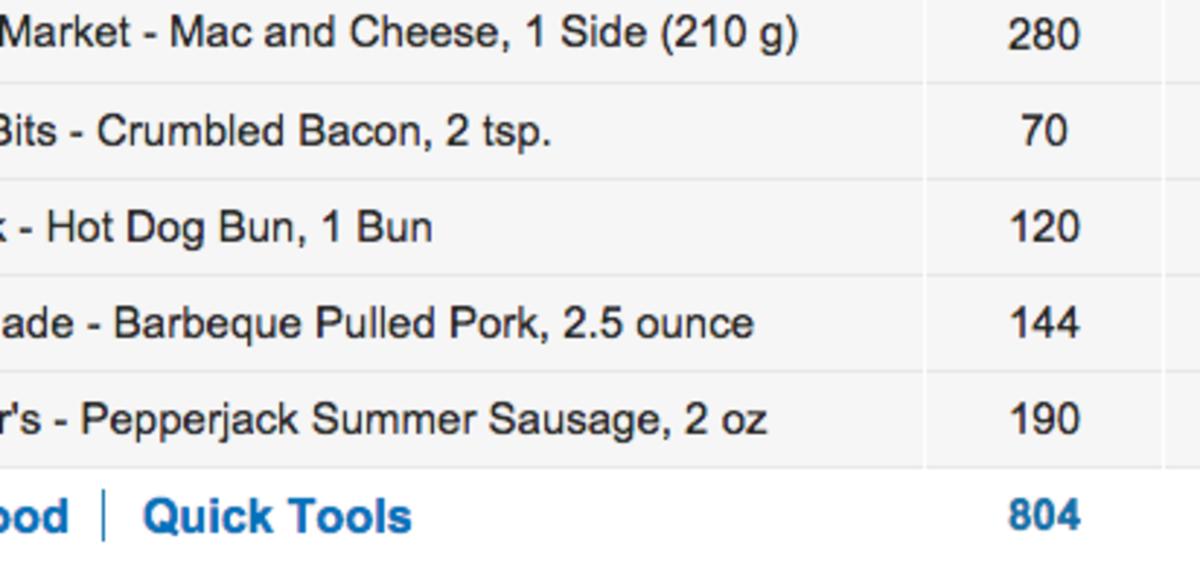Click the cell right of 190 calories

pyautogui.click(x=1182, y=420)
